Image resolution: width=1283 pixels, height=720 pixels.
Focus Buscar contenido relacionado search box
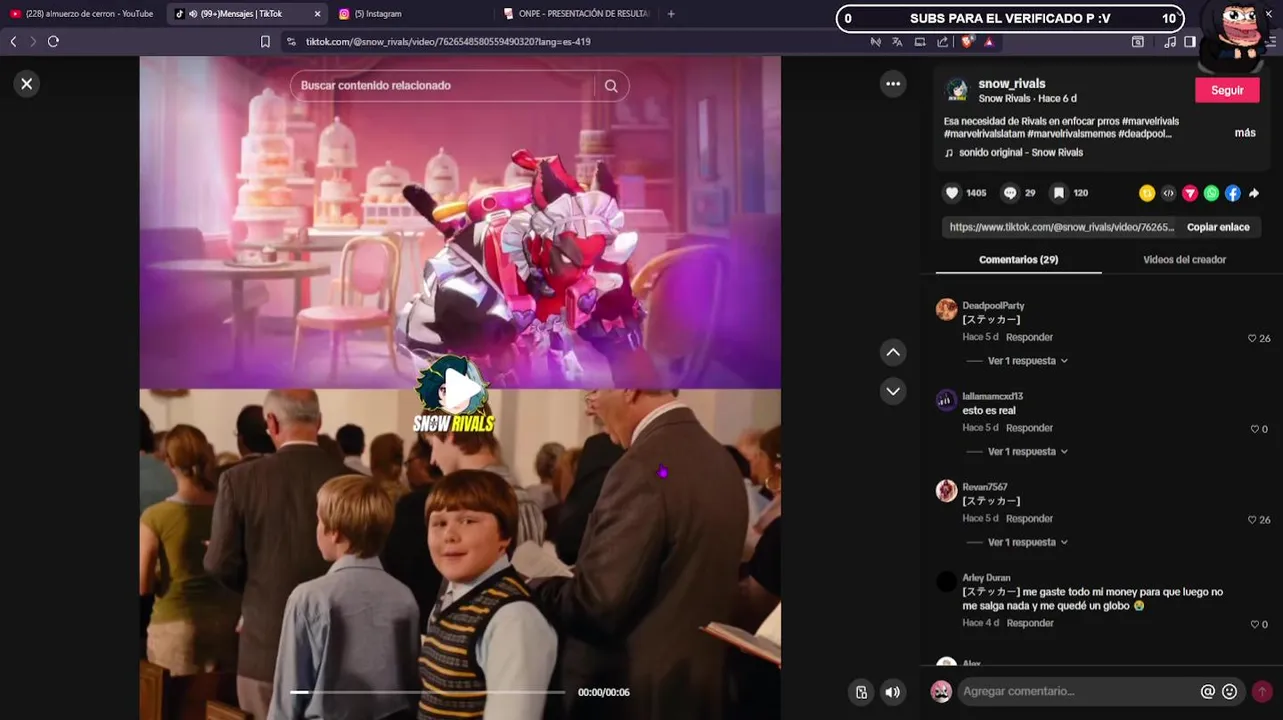pos(445,86)
